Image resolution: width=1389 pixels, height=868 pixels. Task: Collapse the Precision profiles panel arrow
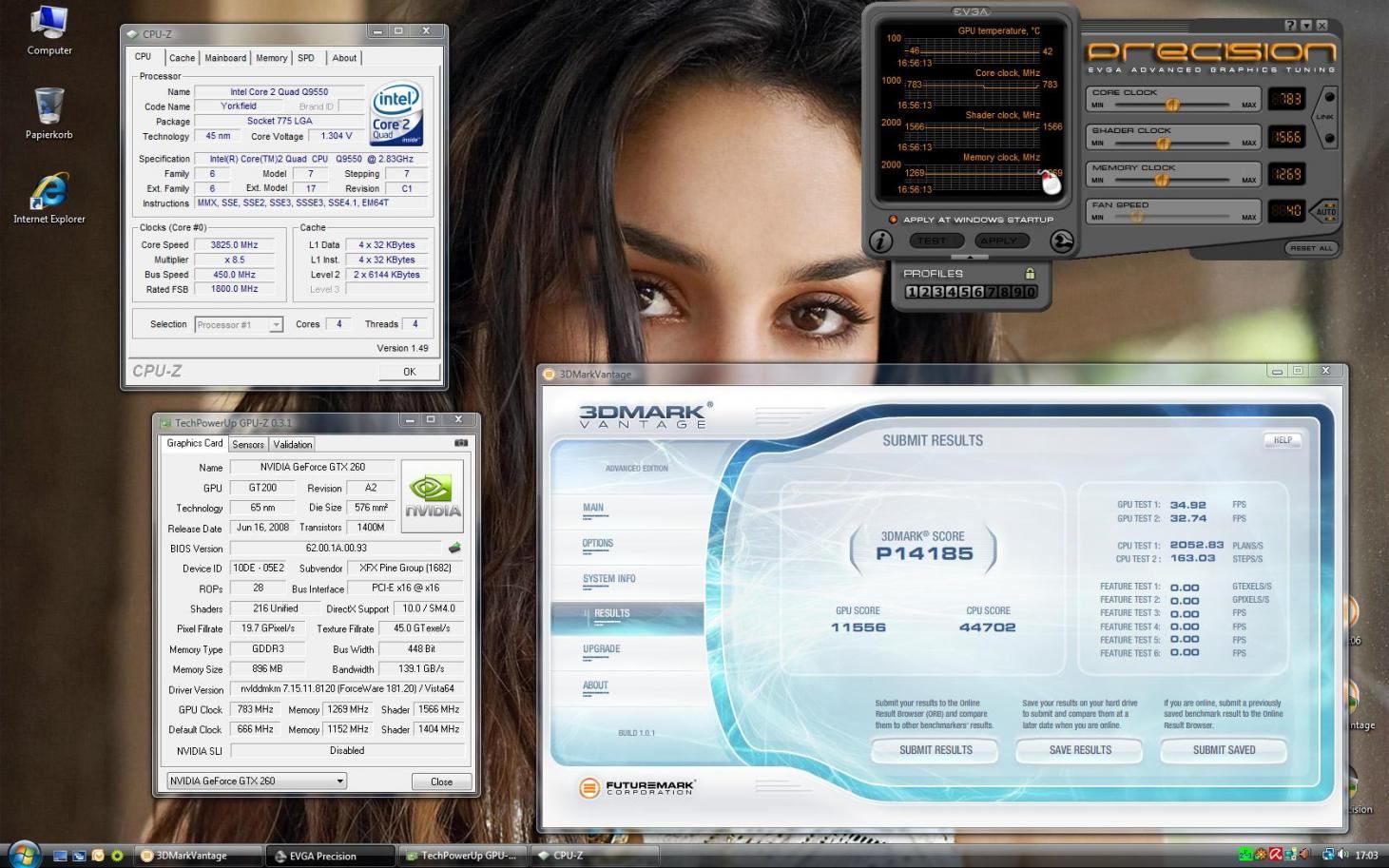pyautogui.click(x=970, y=258)
